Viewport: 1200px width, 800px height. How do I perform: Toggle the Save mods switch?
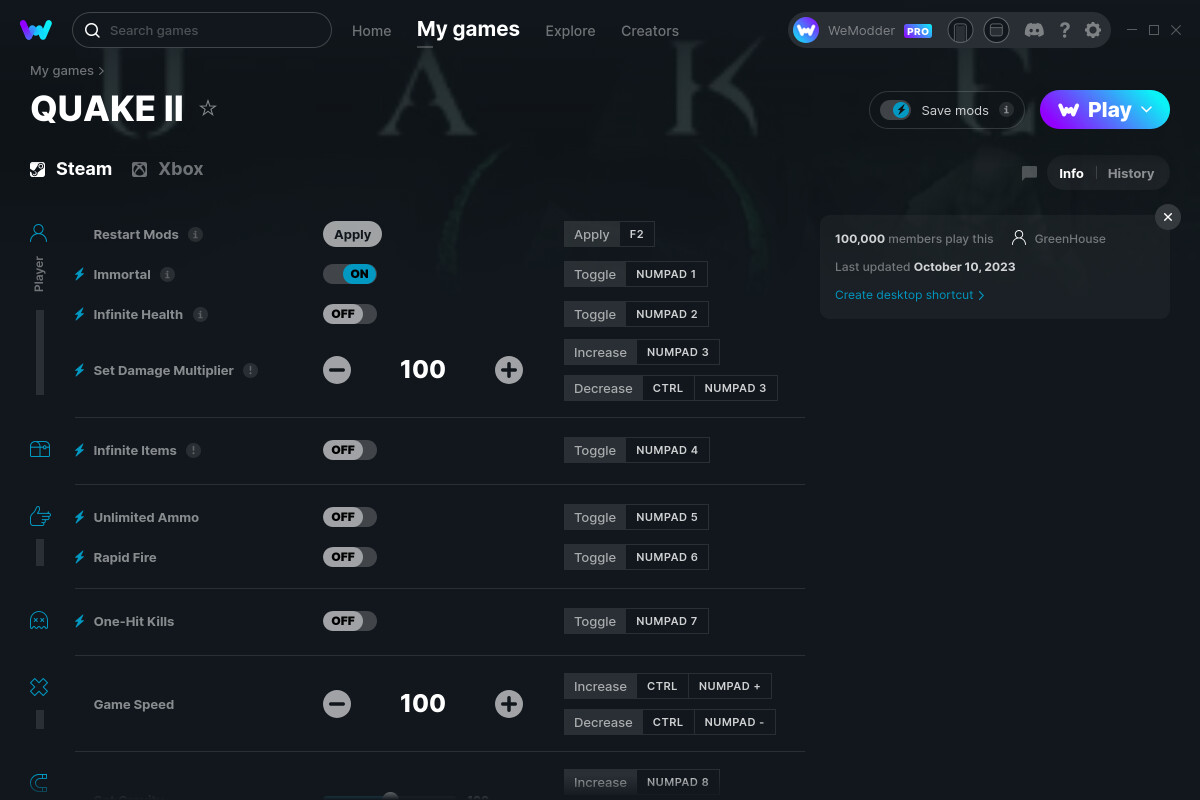point(895,110)
